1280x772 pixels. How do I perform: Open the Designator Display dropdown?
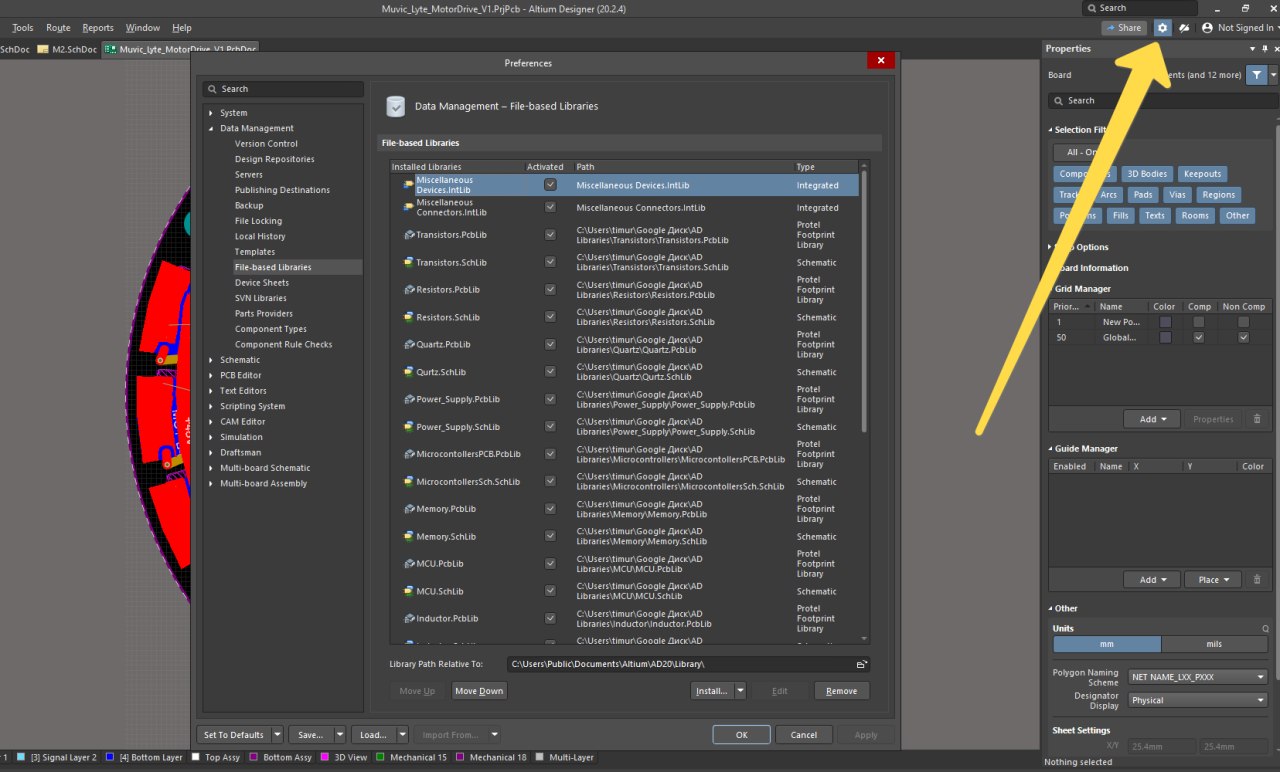[x=1198, y=700]
